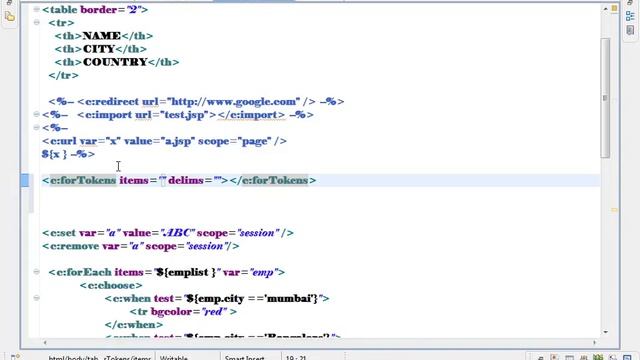
Task: Click the c:remove var="a" line
Action: tap(140, 246)
